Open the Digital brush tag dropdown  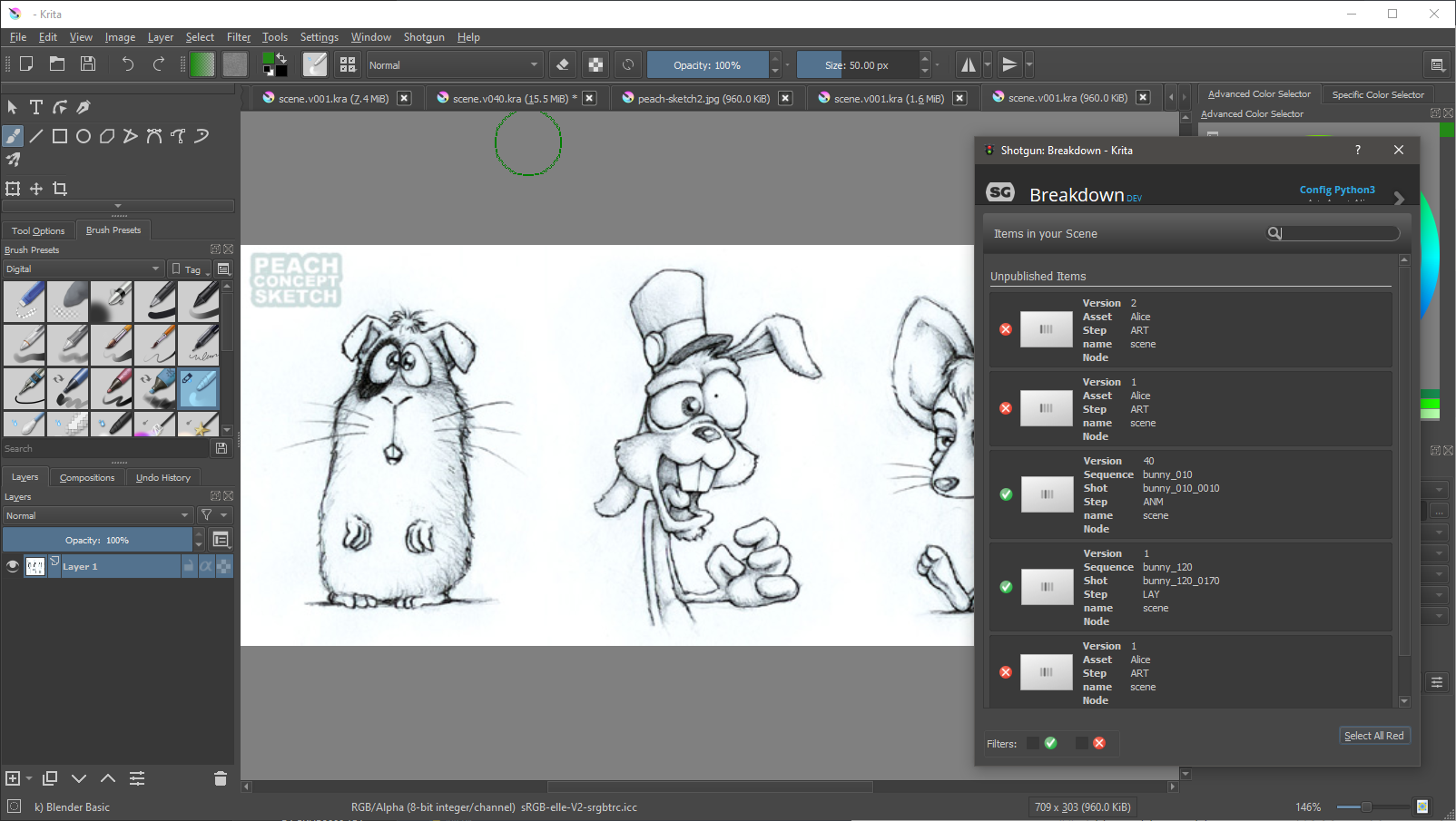[83, 269]
